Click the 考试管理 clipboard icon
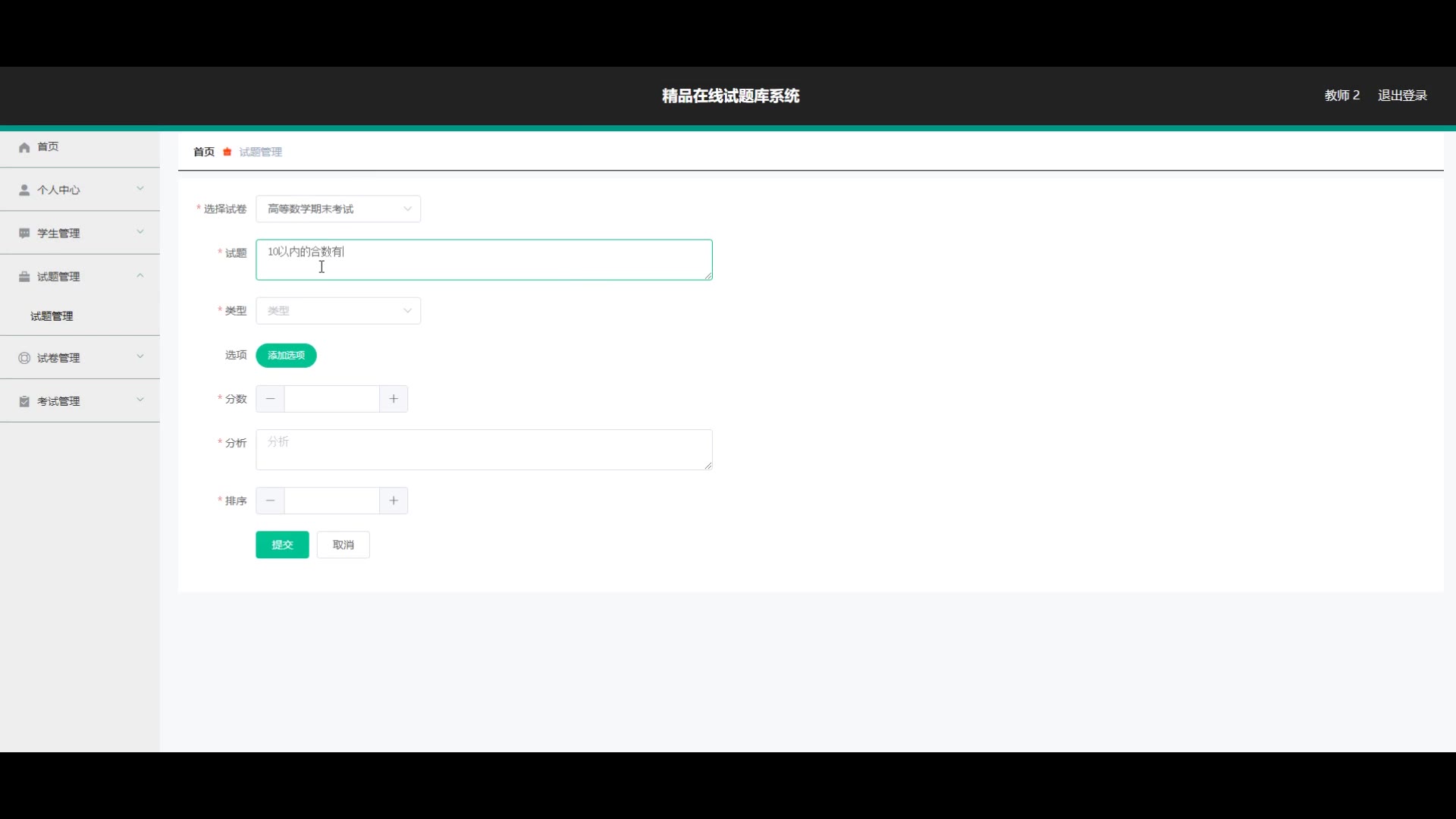Screen dimensions: 1456x819 point(24,401)
